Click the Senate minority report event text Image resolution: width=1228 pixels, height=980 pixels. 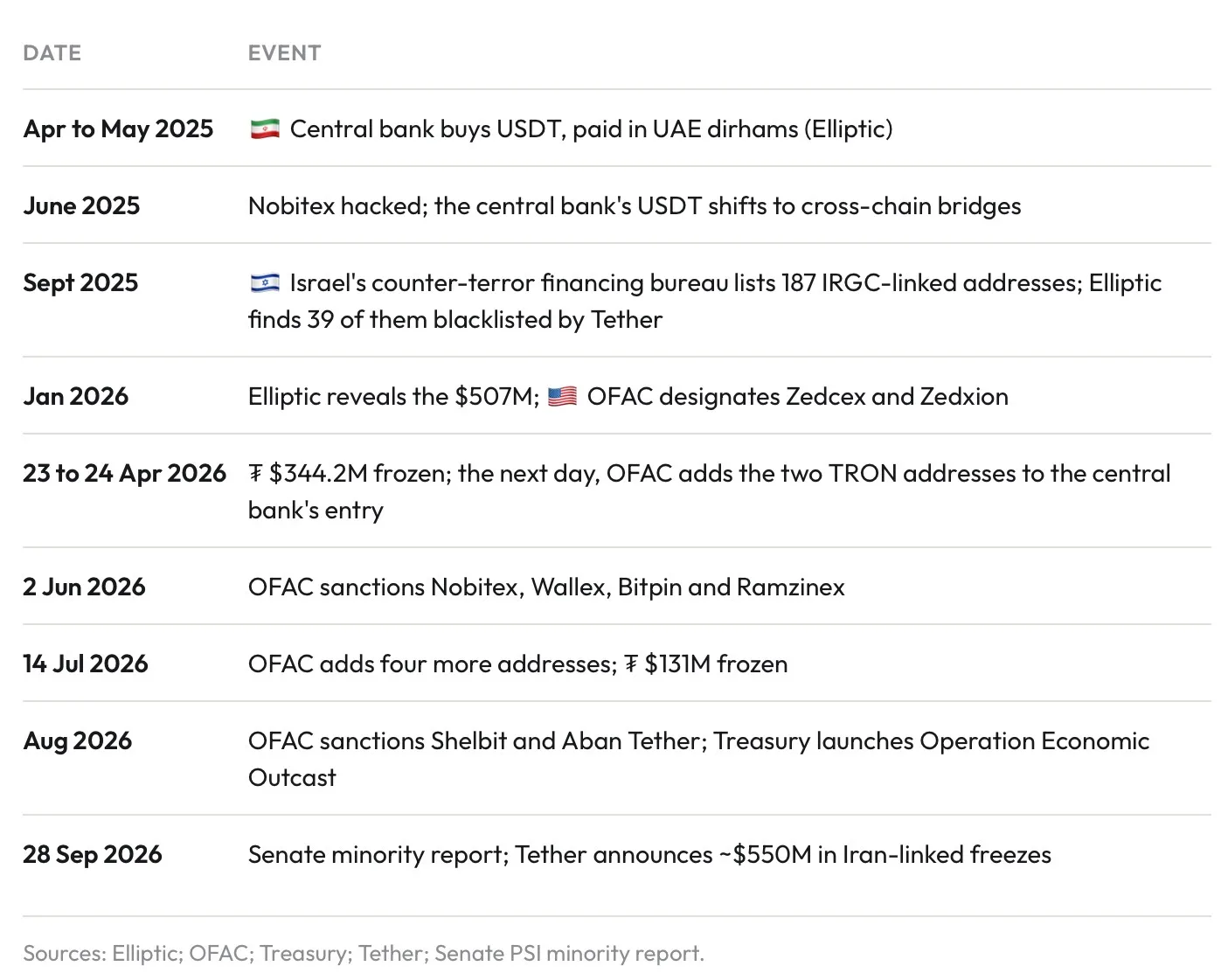649,854
